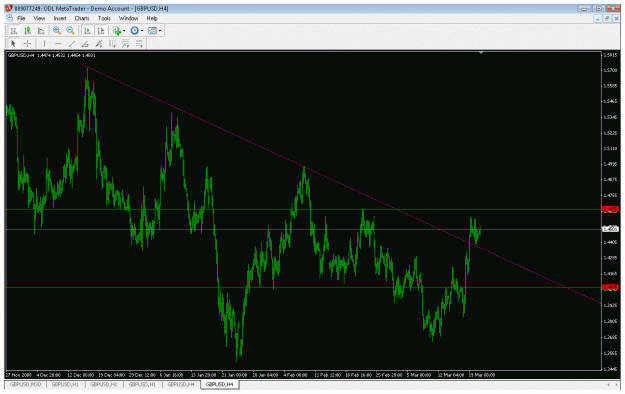The image size is (625, 394).
Task: Open the indicators dropdown arrow
Action: coord(124,31)
